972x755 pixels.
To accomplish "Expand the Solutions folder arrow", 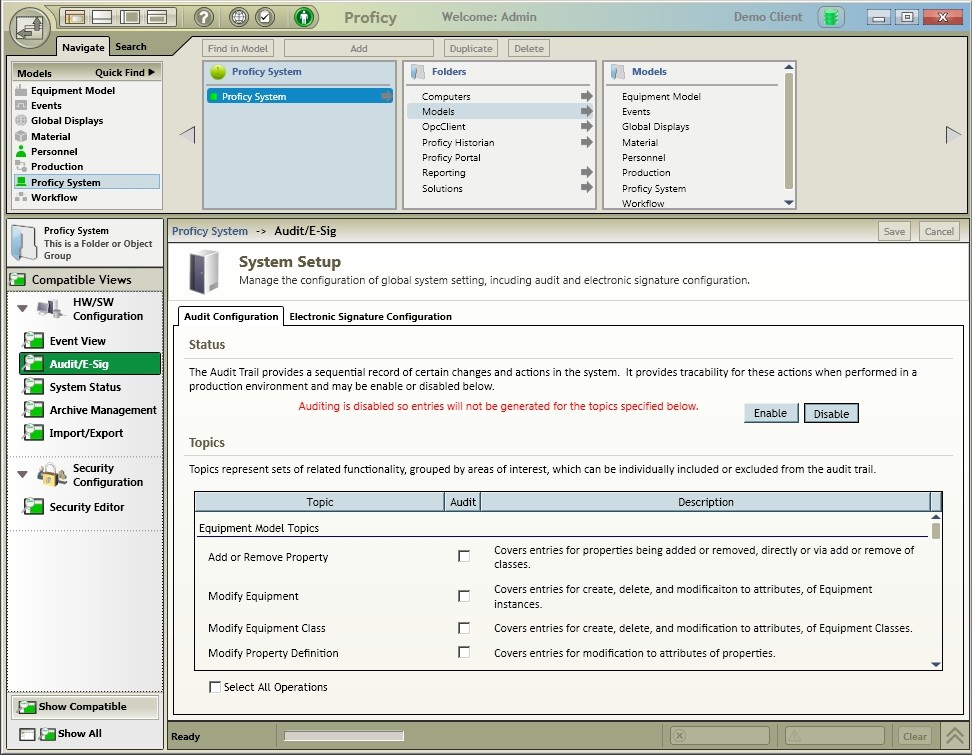I will [586, 188].
